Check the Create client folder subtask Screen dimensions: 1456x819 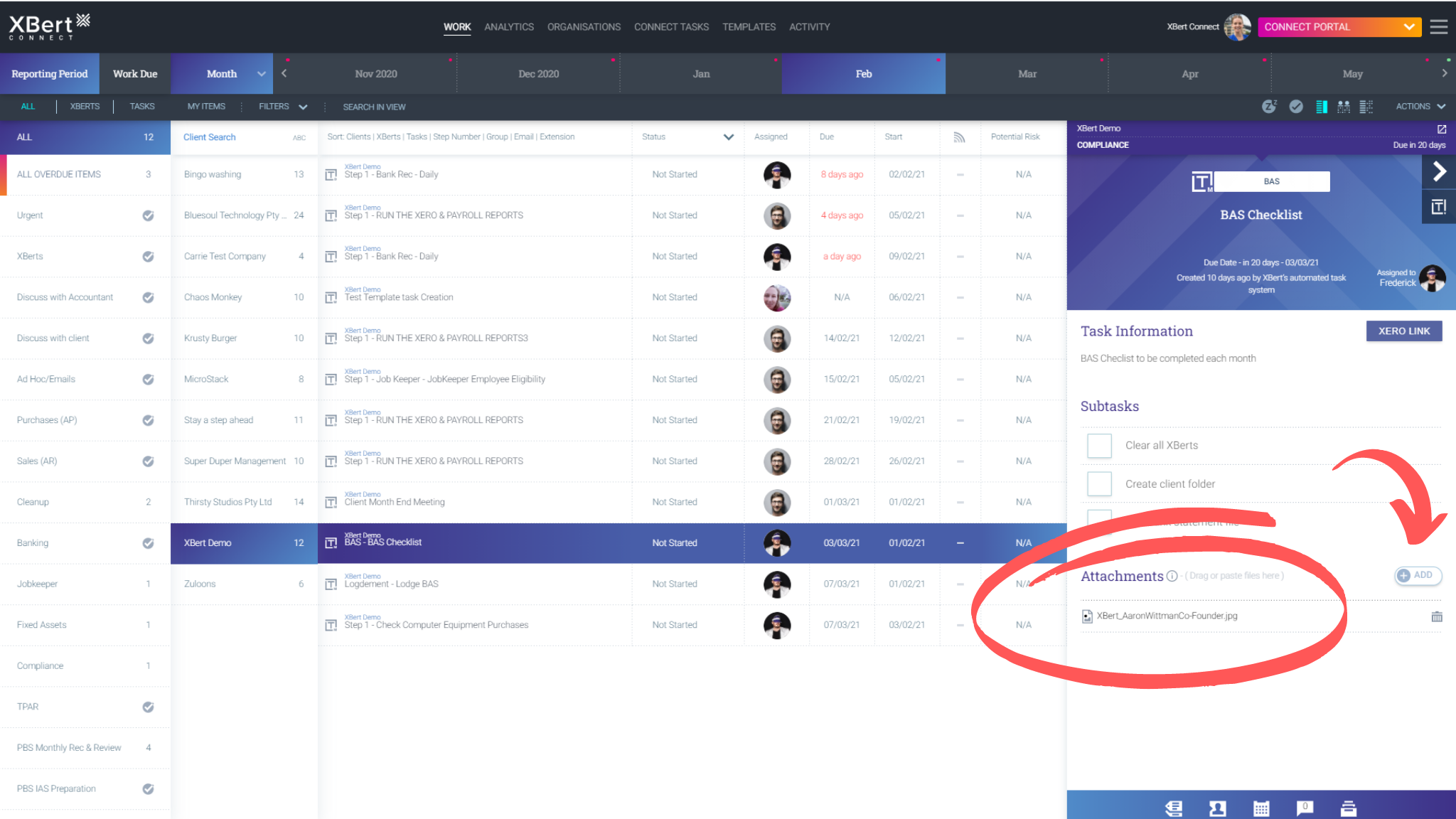[1099, 484]
